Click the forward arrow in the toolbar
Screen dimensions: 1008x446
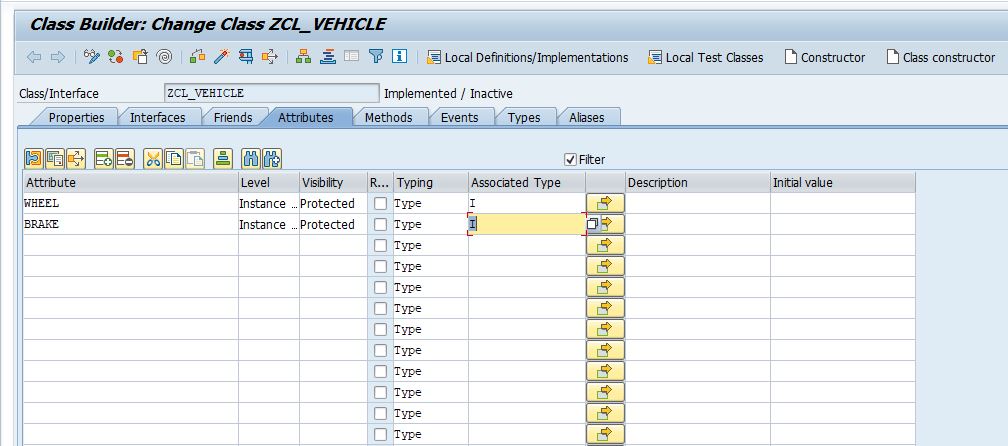click(58, 57)
